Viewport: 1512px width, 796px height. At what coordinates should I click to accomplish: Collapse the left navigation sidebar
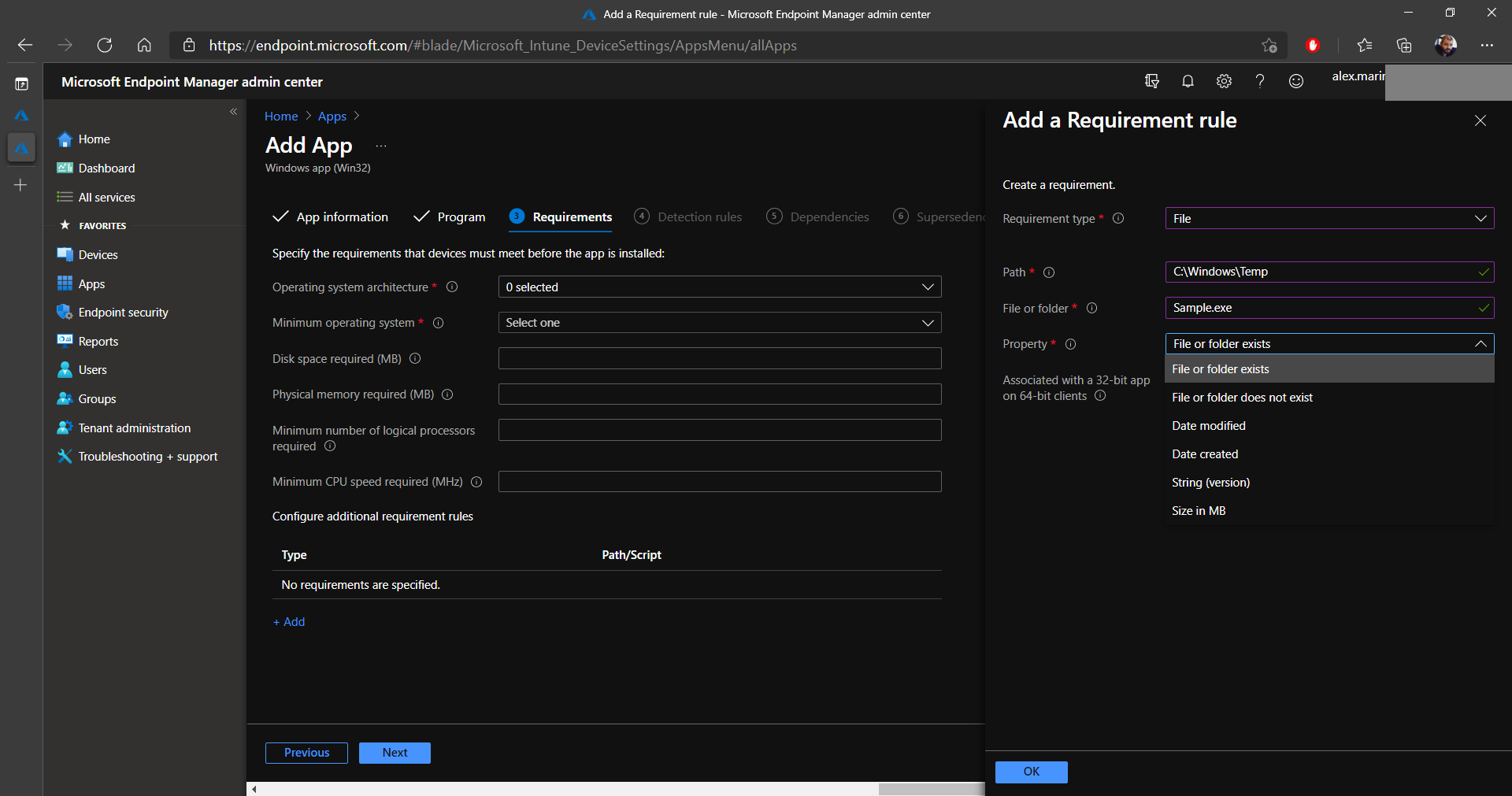(233, 112)
